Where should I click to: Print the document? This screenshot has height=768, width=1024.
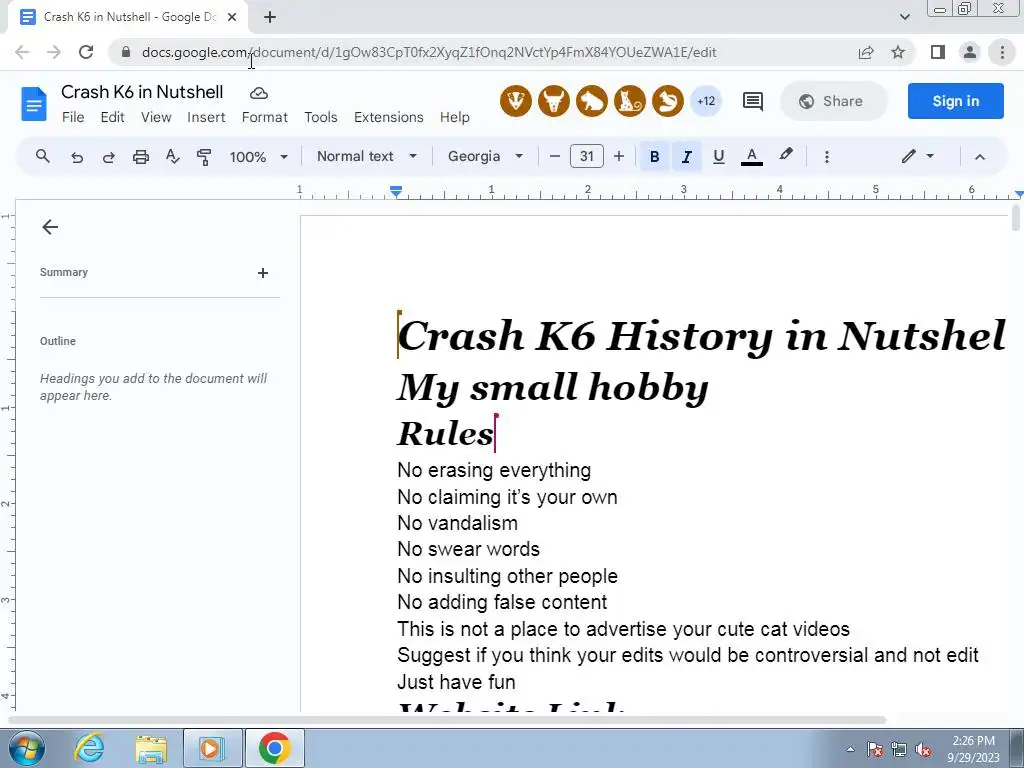[x=140, y=157]
